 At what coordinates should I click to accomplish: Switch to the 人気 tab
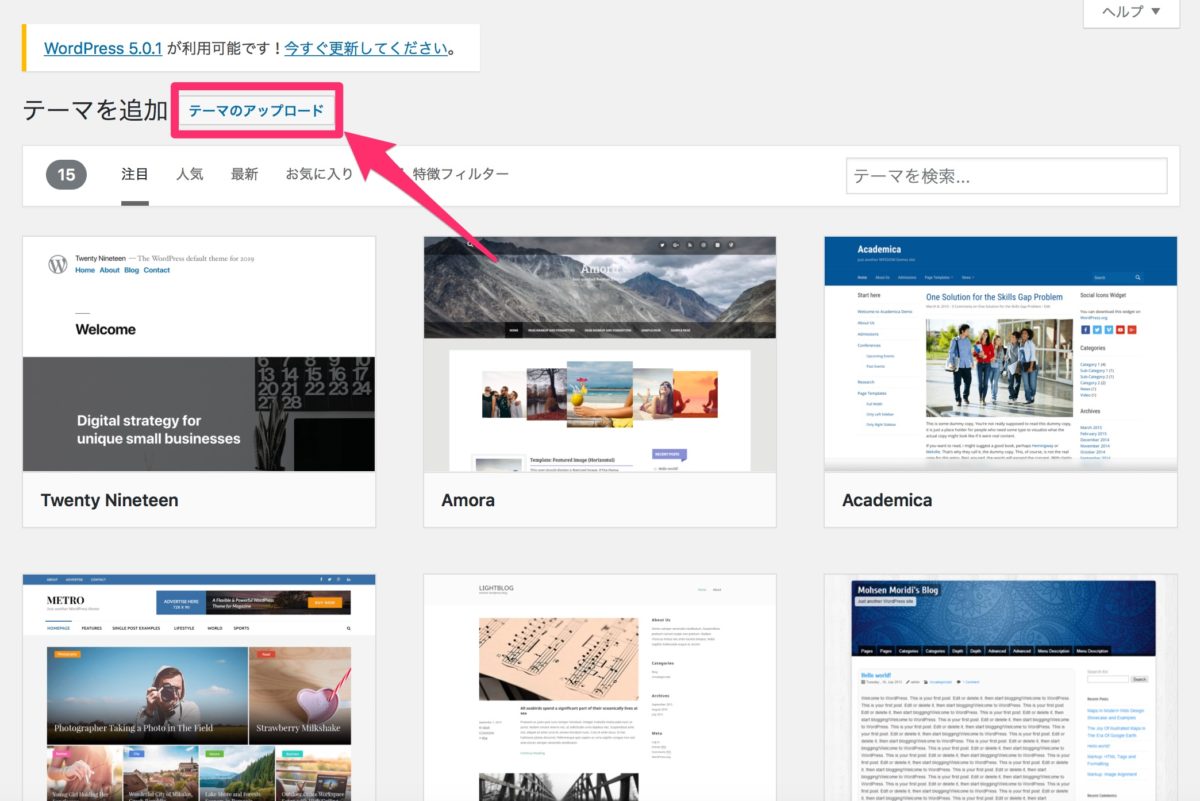point(190,174)
